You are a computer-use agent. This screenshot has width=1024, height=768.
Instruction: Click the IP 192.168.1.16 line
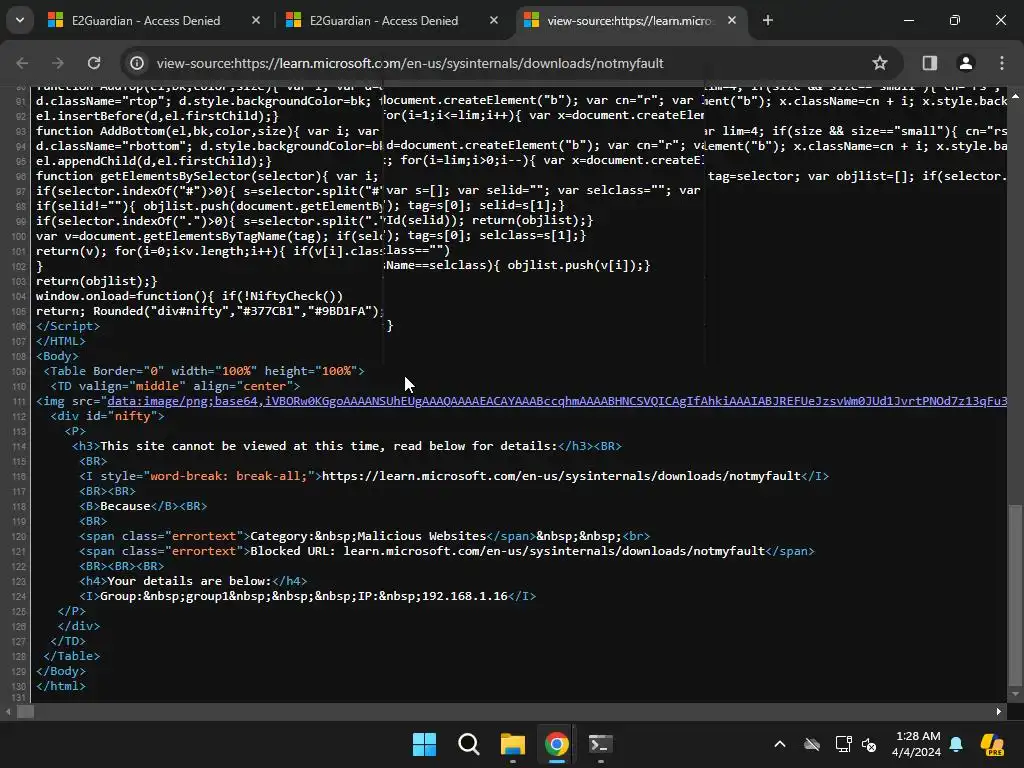308,596
